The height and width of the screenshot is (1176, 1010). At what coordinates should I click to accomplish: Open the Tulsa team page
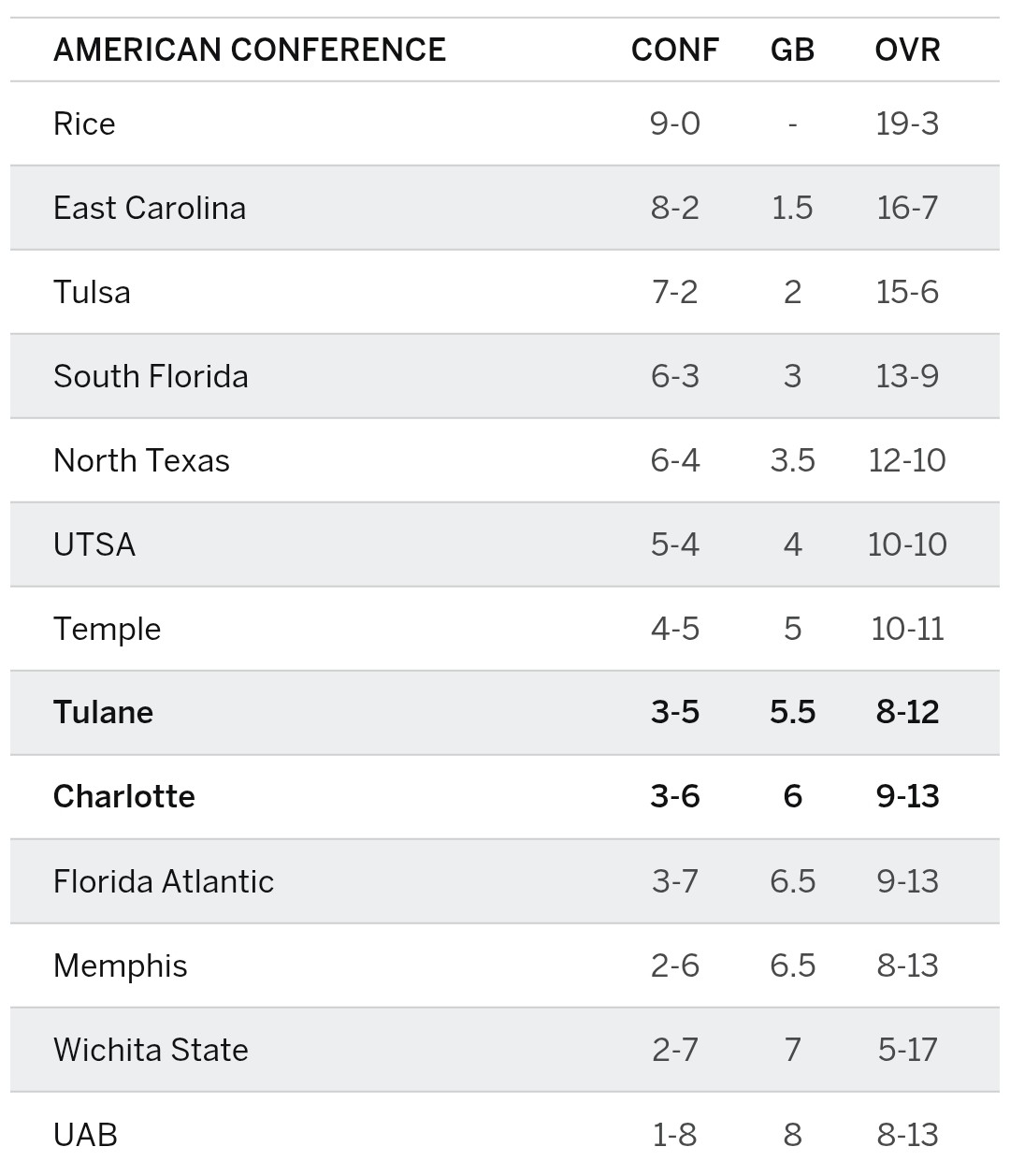tap(92, 292)
